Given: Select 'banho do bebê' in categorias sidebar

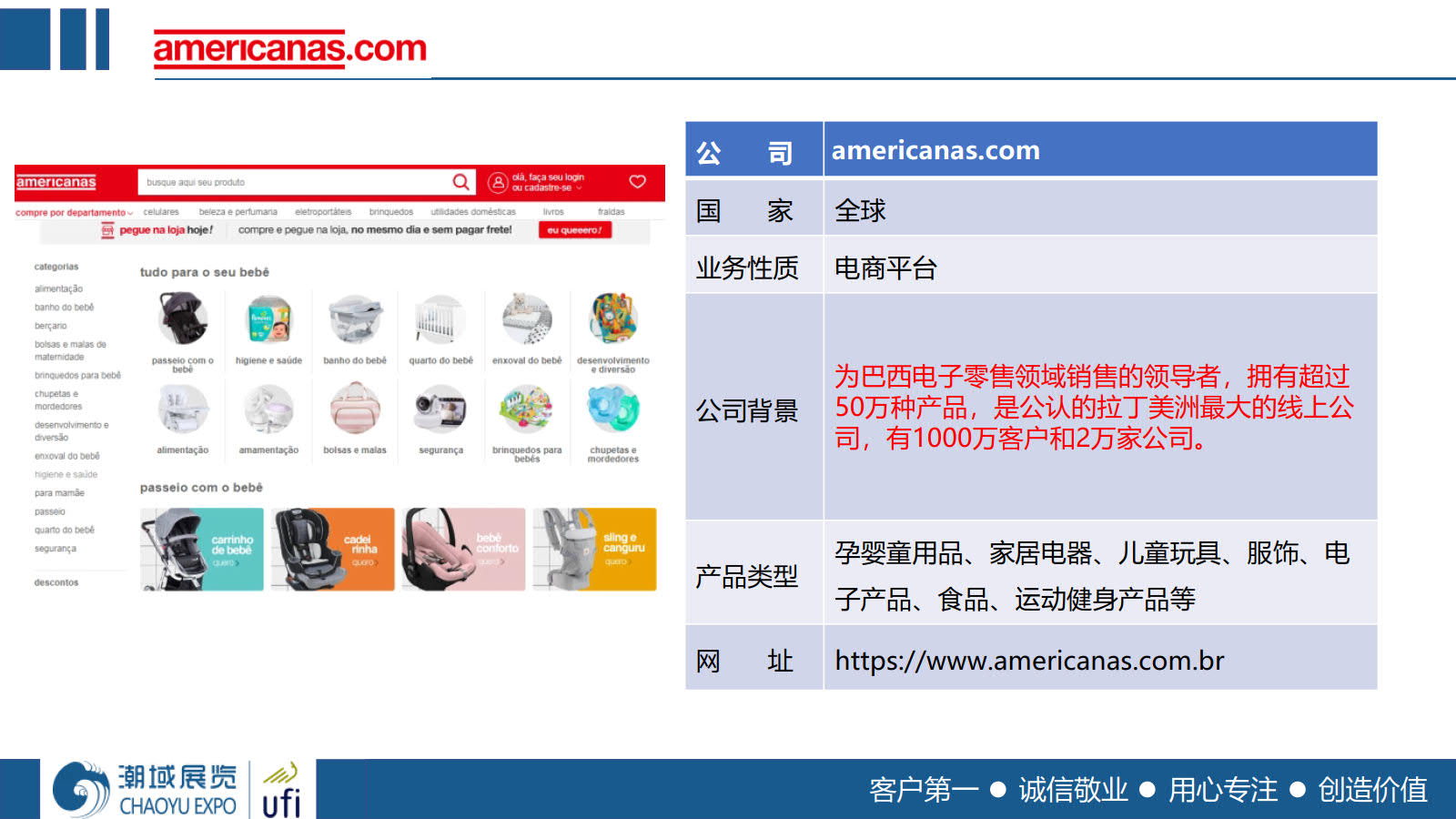Looking at the screenshot, I should pos(65,308).
